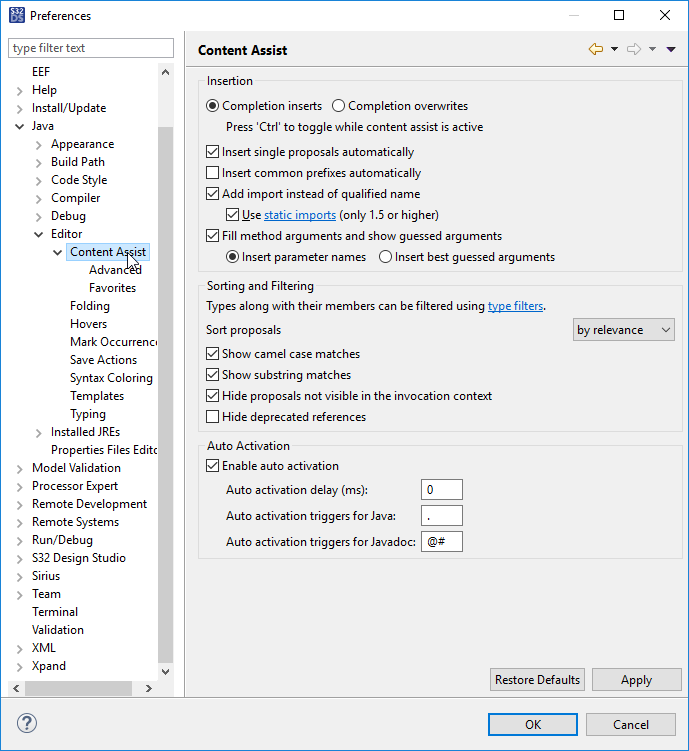Choose Insert best guessed arguments option
This screenshot has width=689, height=751.
coord(385,257)
